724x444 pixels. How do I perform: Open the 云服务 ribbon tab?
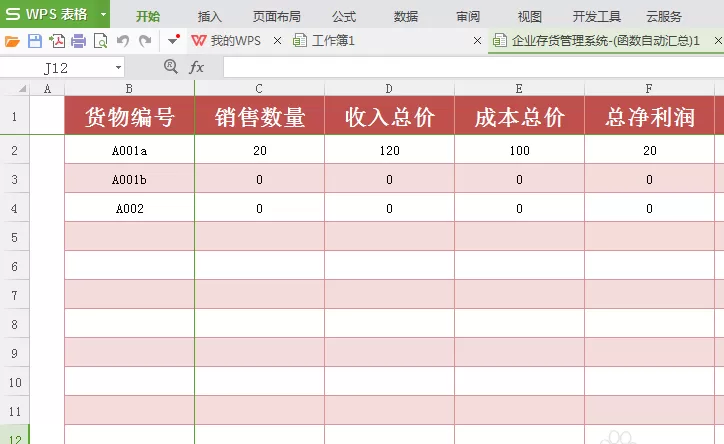(x=664, y=17)
